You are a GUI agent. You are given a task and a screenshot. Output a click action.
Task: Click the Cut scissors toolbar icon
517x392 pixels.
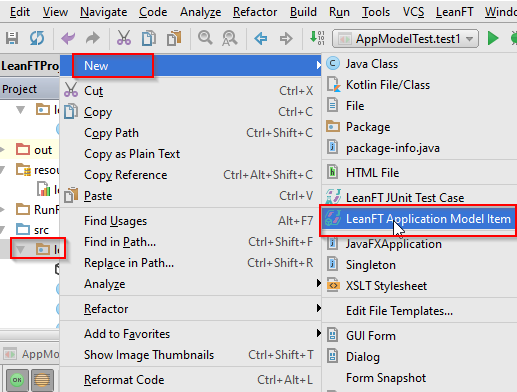pyautogui.click(x=124, y=38)
